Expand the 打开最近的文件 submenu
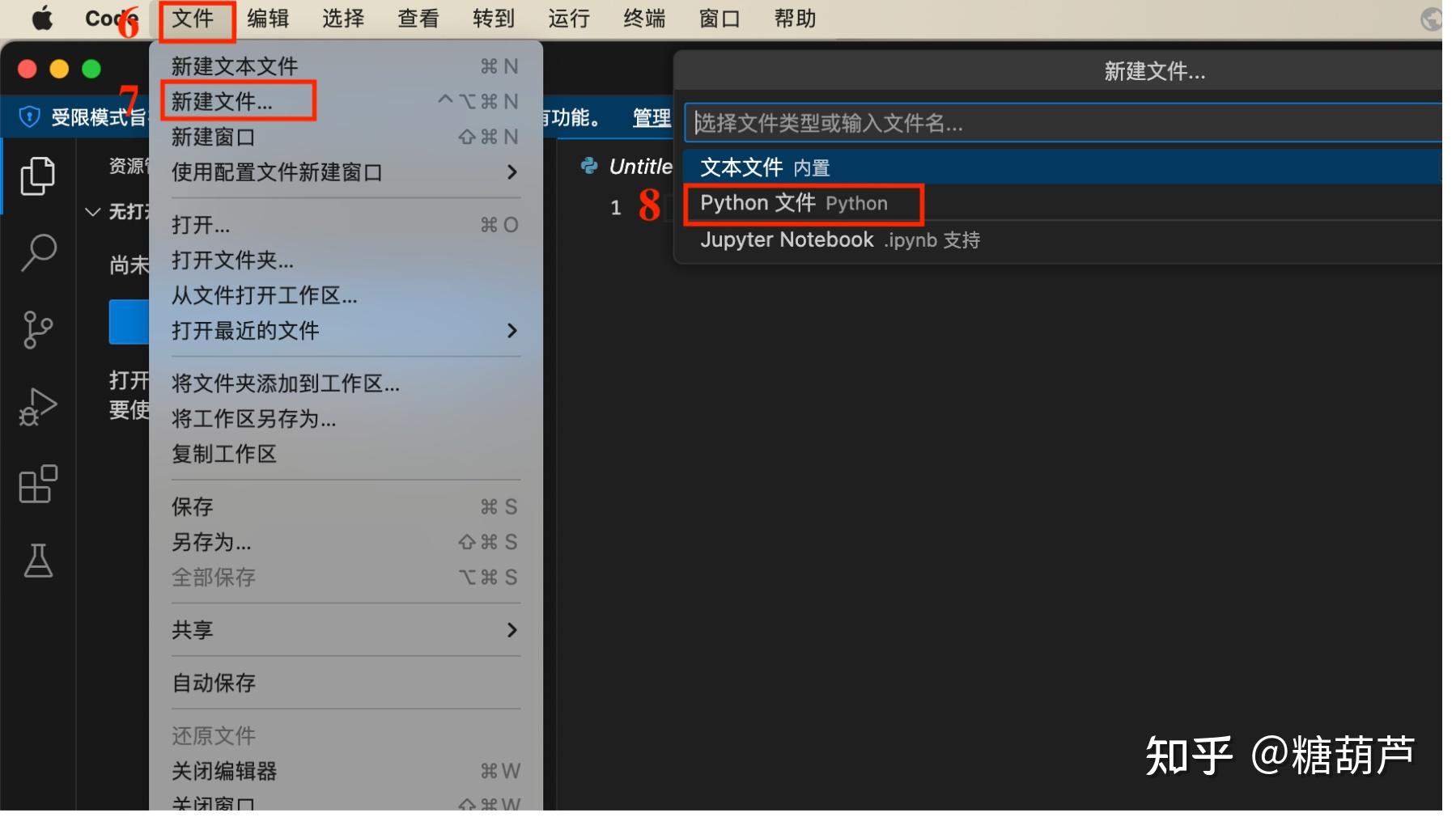The image size is (1456, 817). (346, 330)
